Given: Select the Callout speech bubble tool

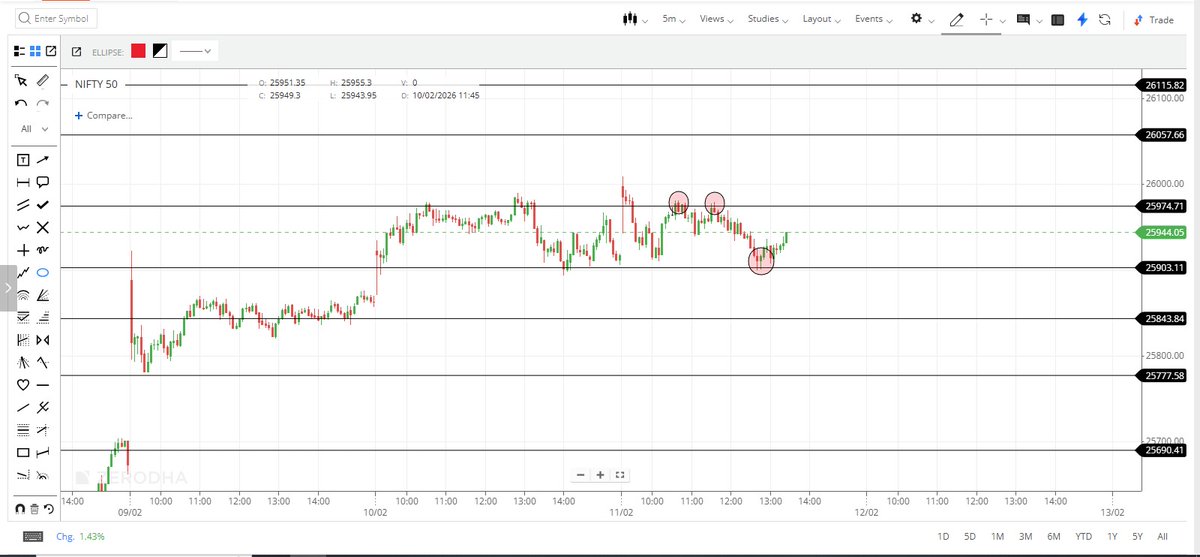Looking at the screenshot, I should click(43, 182).
